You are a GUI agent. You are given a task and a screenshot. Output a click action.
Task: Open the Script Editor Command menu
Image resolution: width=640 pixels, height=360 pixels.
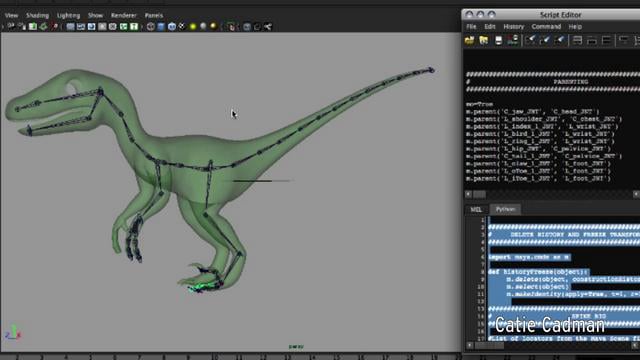(546, 27)
